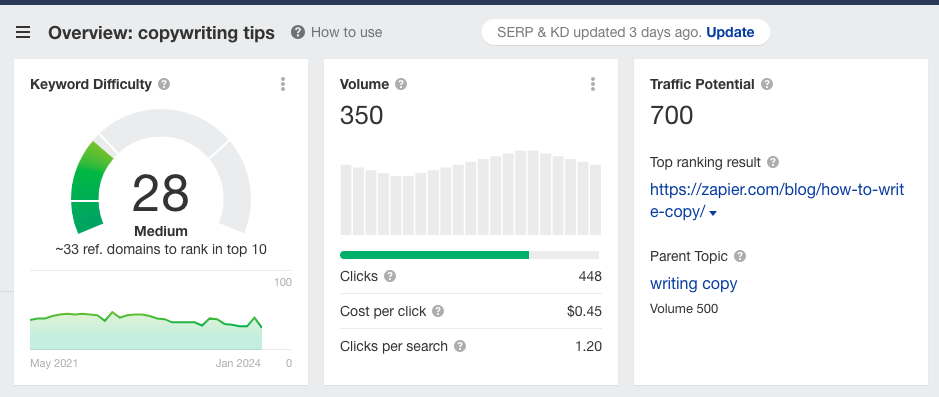This screenshot has width=939, height=397.
Task: Expand the top ranking URL dropdown arrow
Action: click(713, 213)
